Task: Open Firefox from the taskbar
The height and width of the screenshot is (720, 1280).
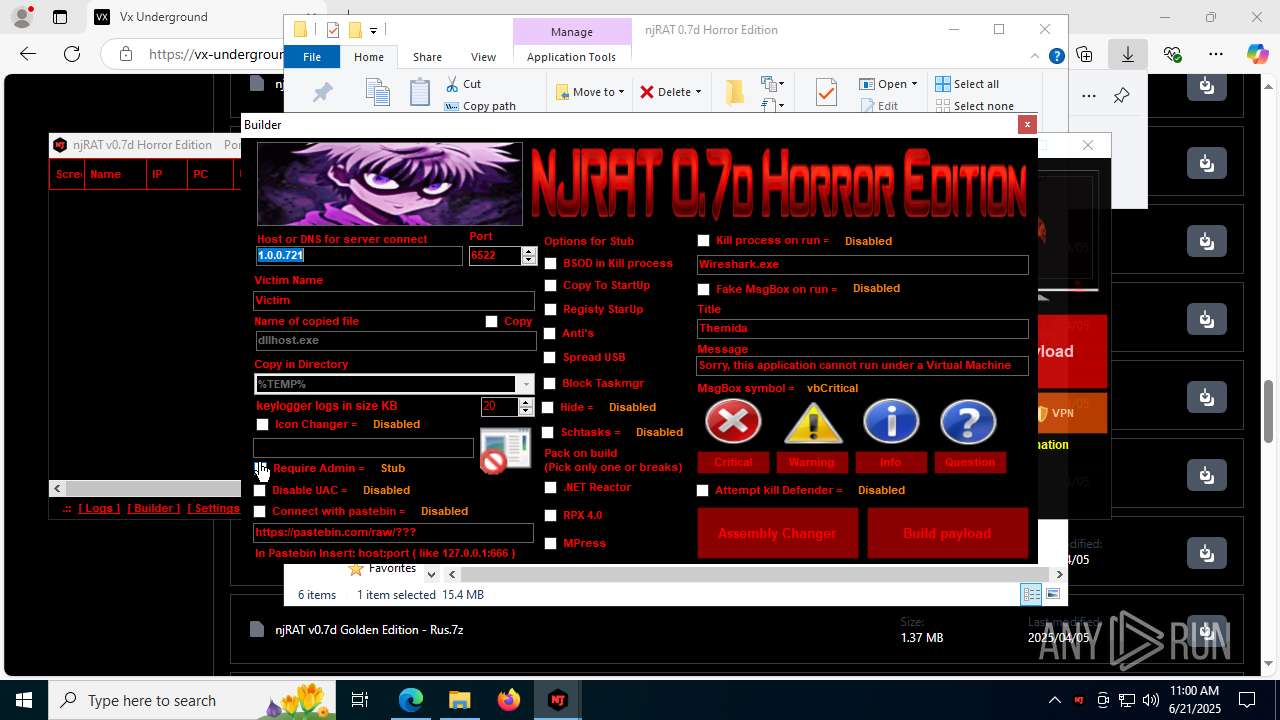Action: (509, 700)
